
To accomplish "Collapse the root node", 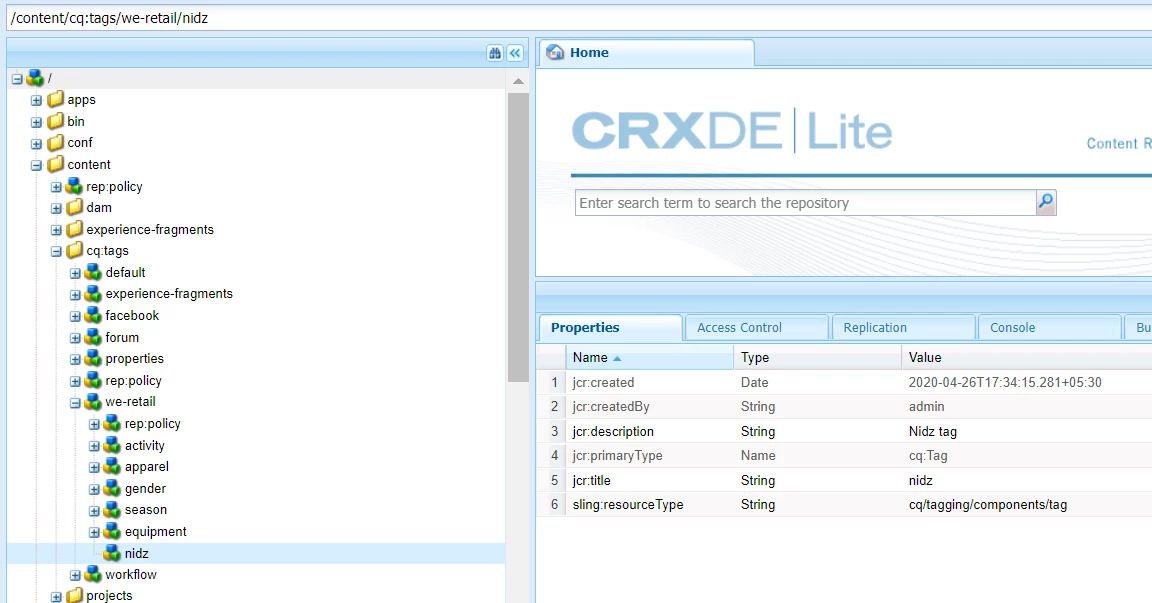I will point(17,79).
